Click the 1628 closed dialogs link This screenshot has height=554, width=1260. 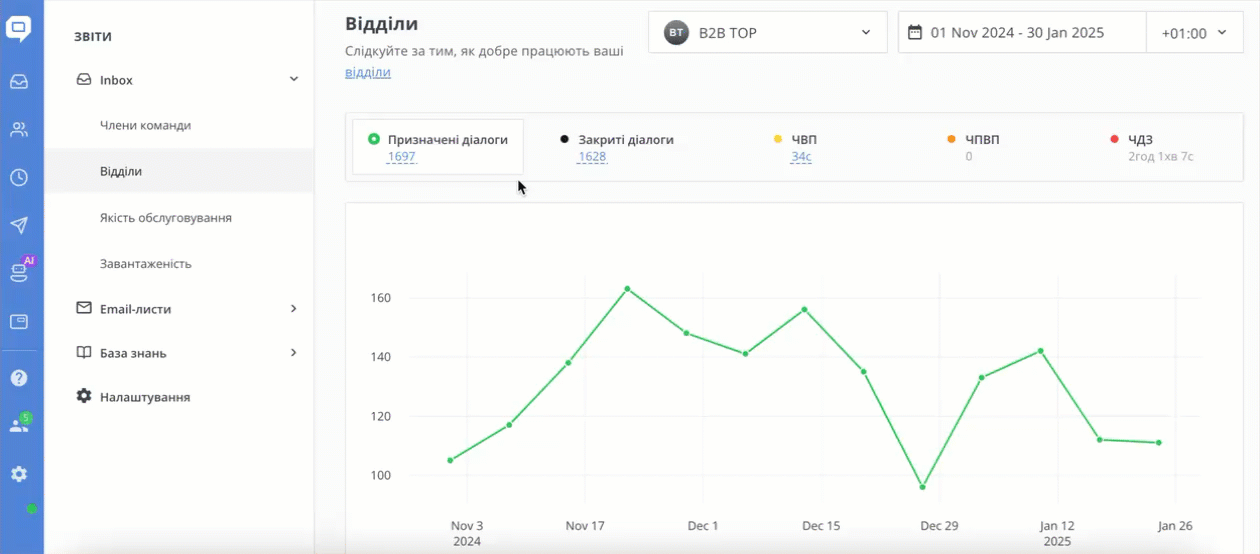click(591, 157)
